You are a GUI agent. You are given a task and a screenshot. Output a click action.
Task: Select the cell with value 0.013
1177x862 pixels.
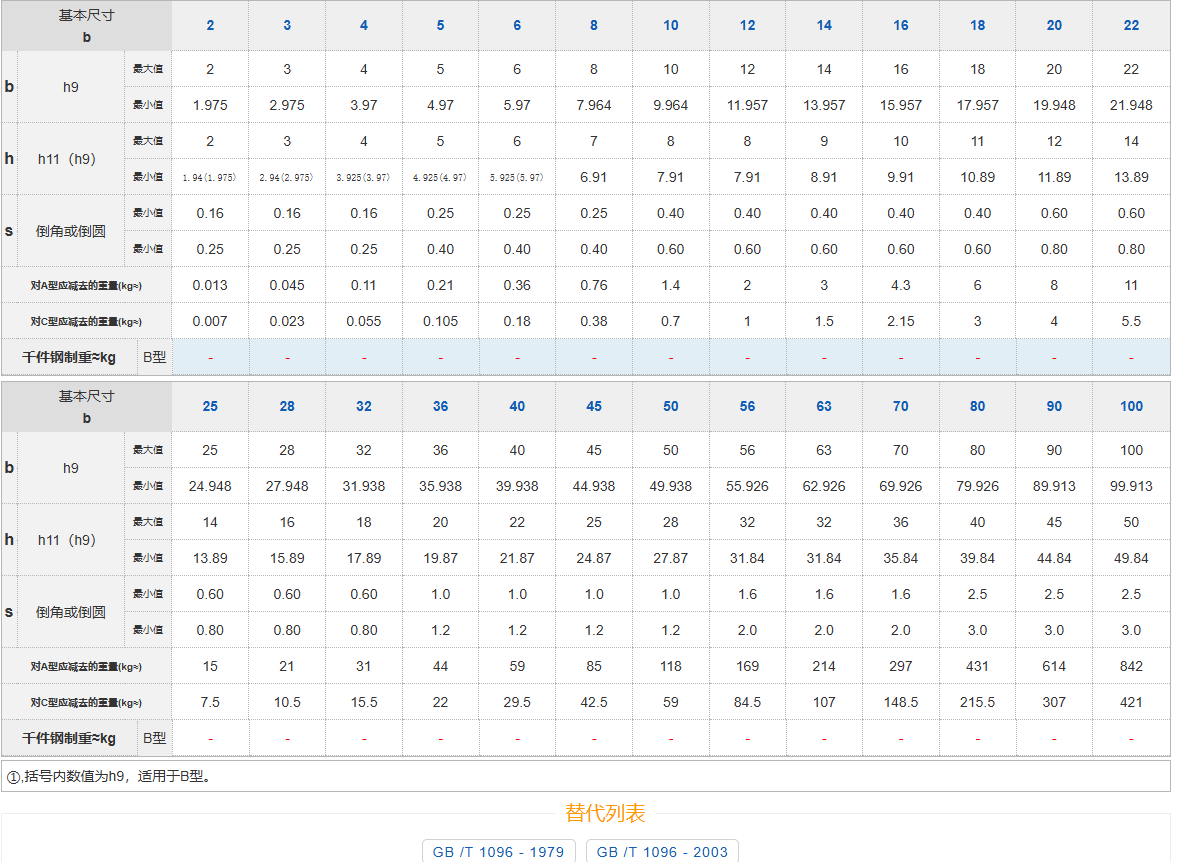[x=210, y=285]
